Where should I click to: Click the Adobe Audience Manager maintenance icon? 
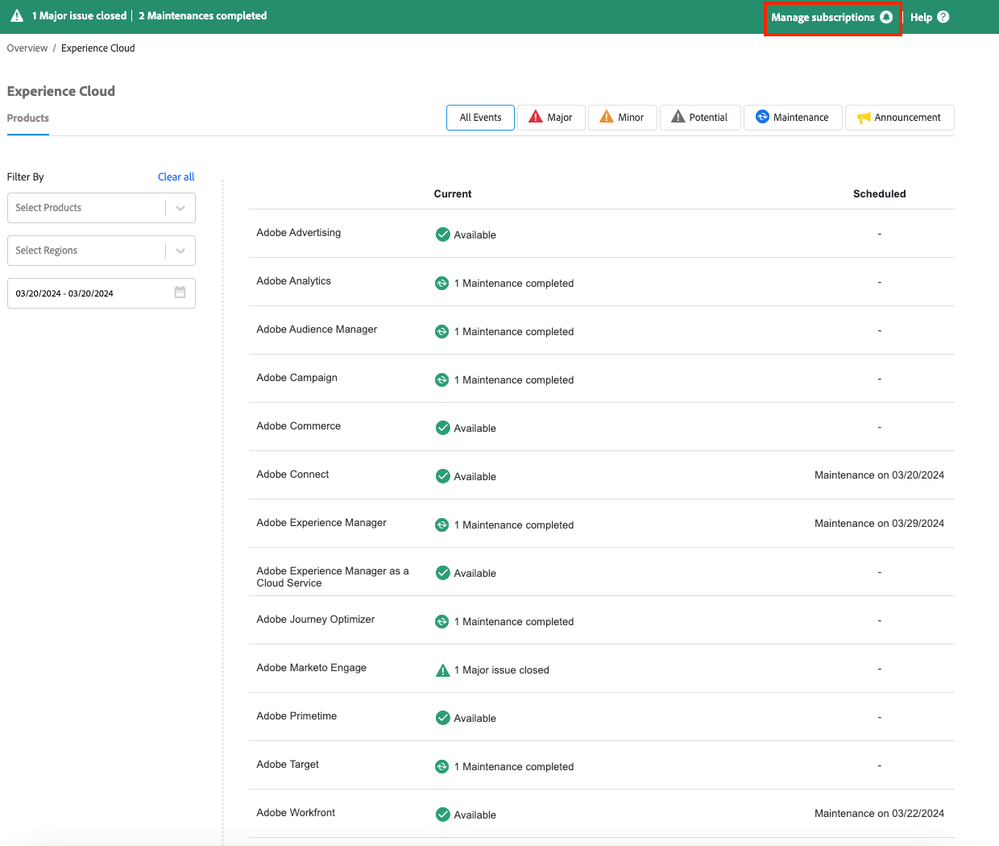click(x=442, y=331)
